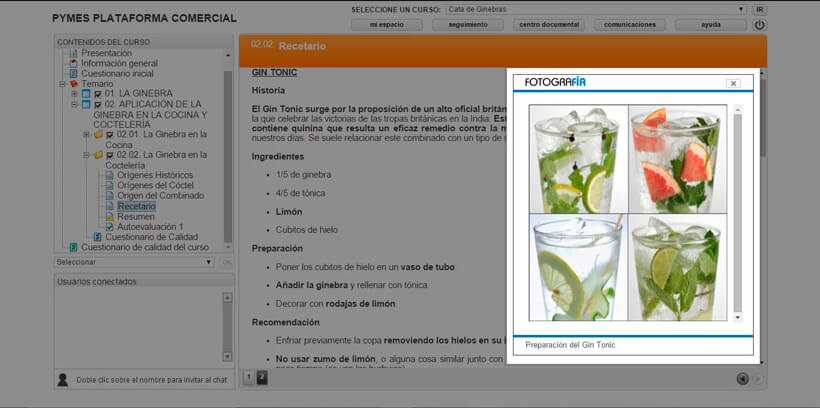Click the power logout icon

(x=758, y=25)
